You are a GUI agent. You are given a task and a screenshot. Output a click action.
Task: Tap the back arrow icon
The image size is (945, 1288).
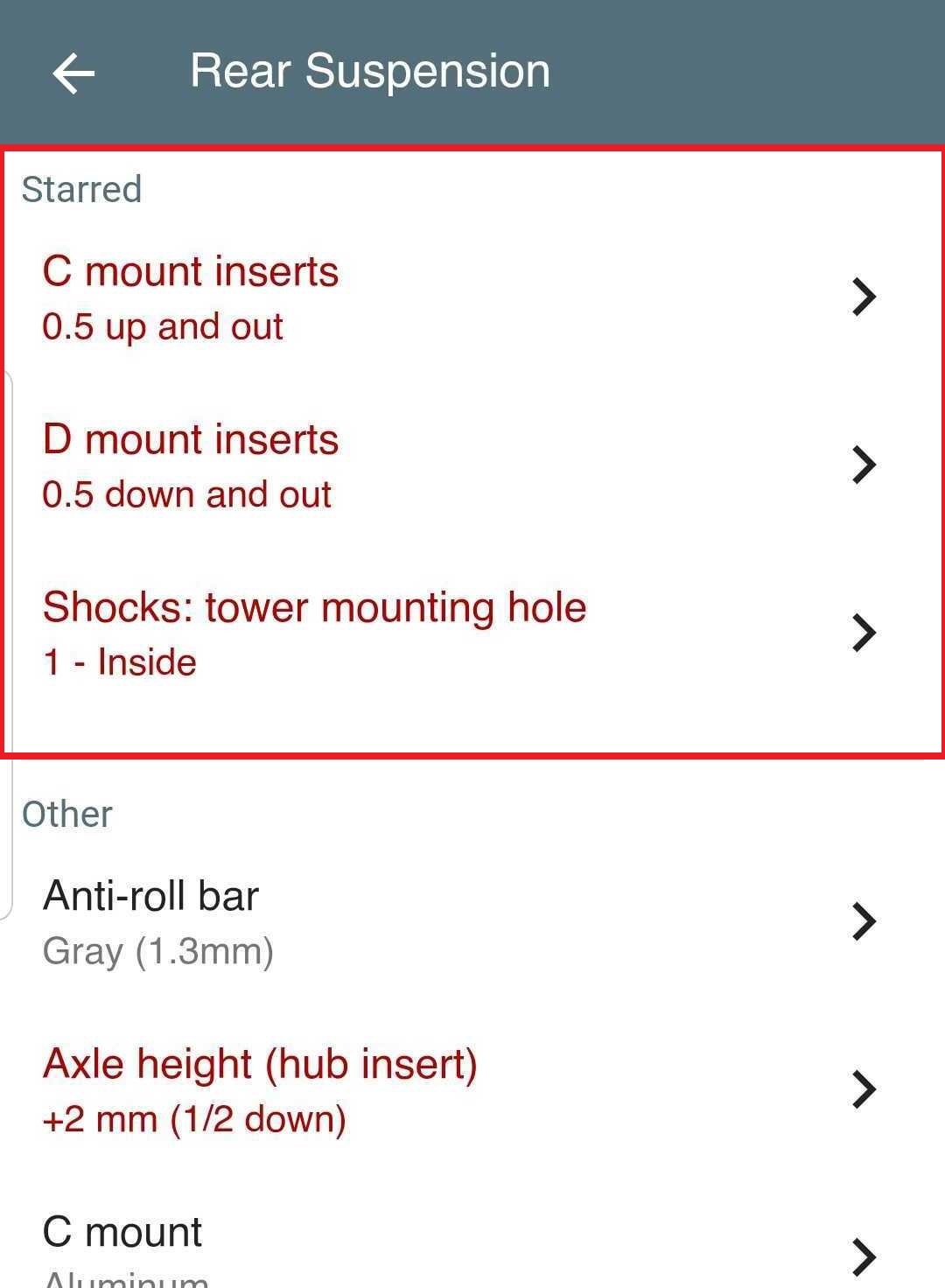73,72
